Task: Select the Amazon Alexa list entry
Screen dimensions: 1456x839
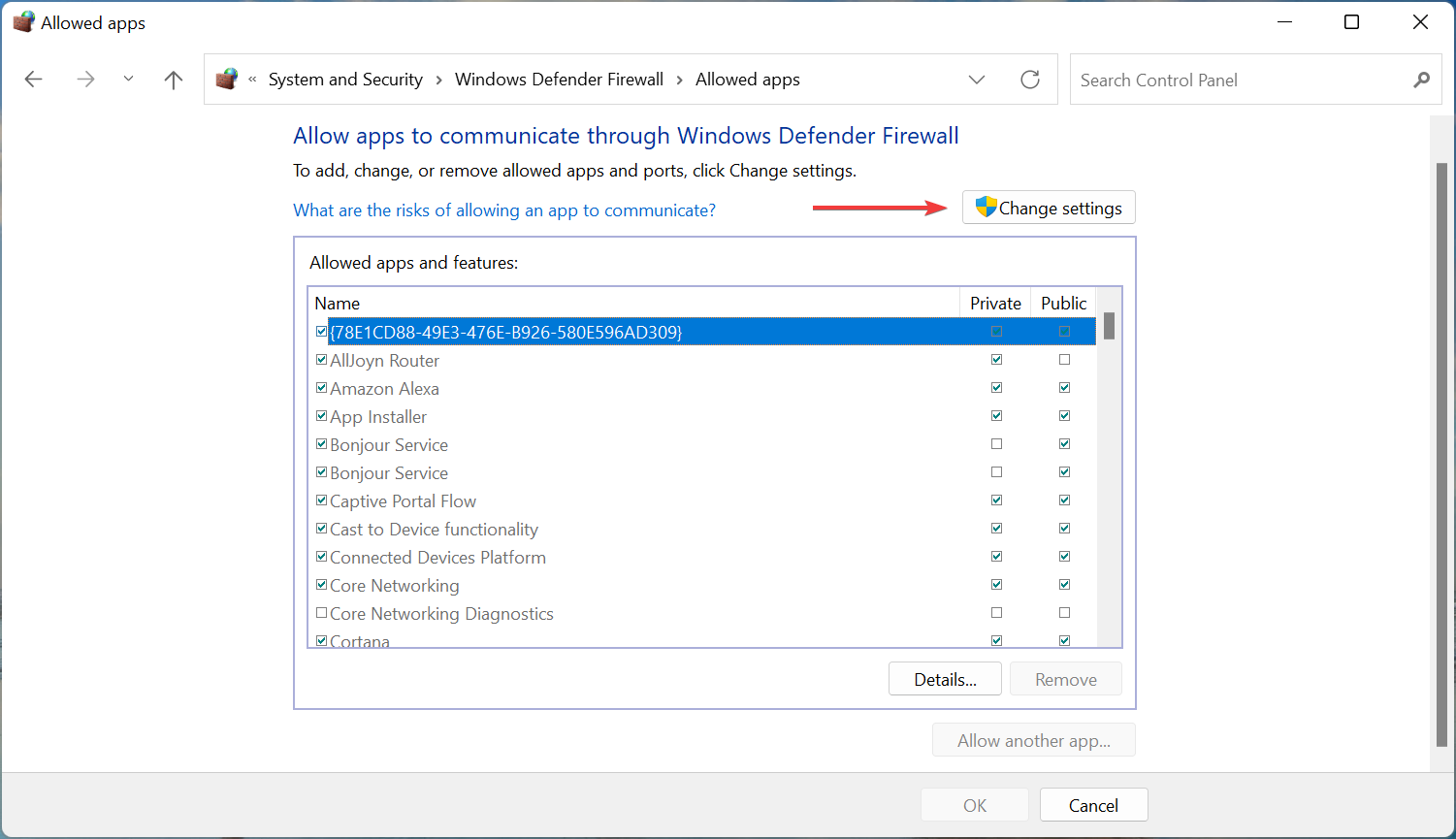Action: coord(384,388)
